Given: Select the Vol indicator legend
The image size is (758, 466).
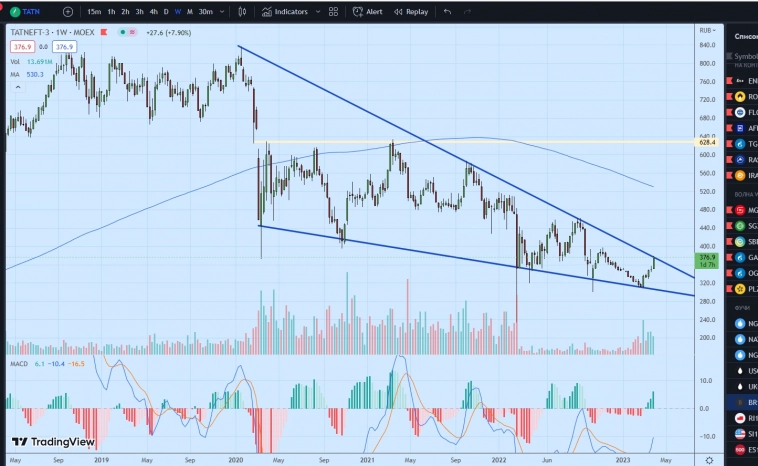Looking at the screenshot, I should point(31,62).
